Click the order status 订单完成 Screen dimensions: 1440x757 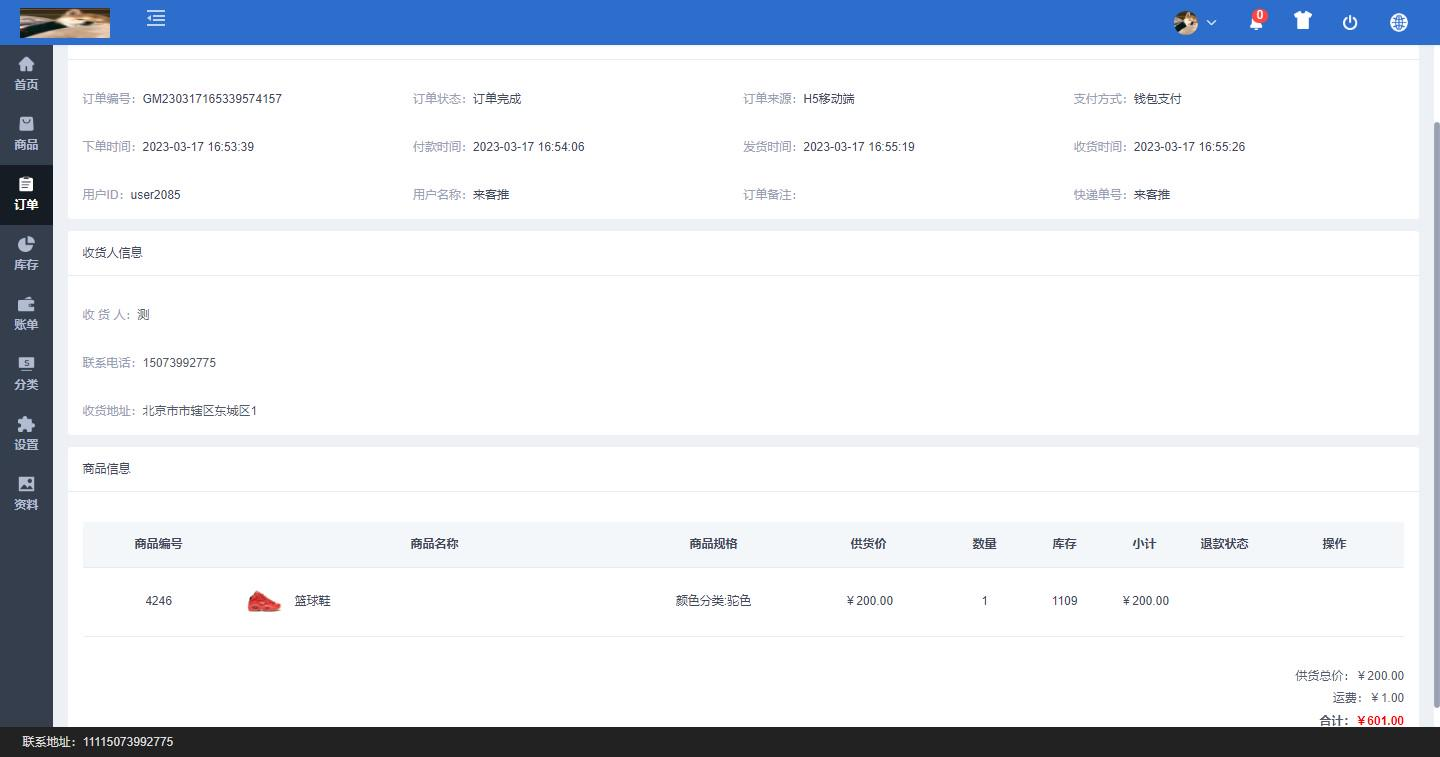click(497, 99)
